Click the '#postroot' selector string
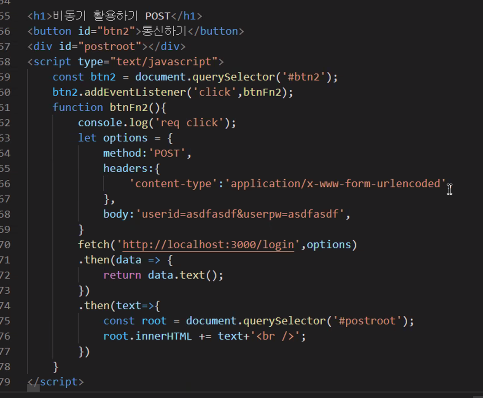This screenshot has height=398, width=483. (367, 321)
